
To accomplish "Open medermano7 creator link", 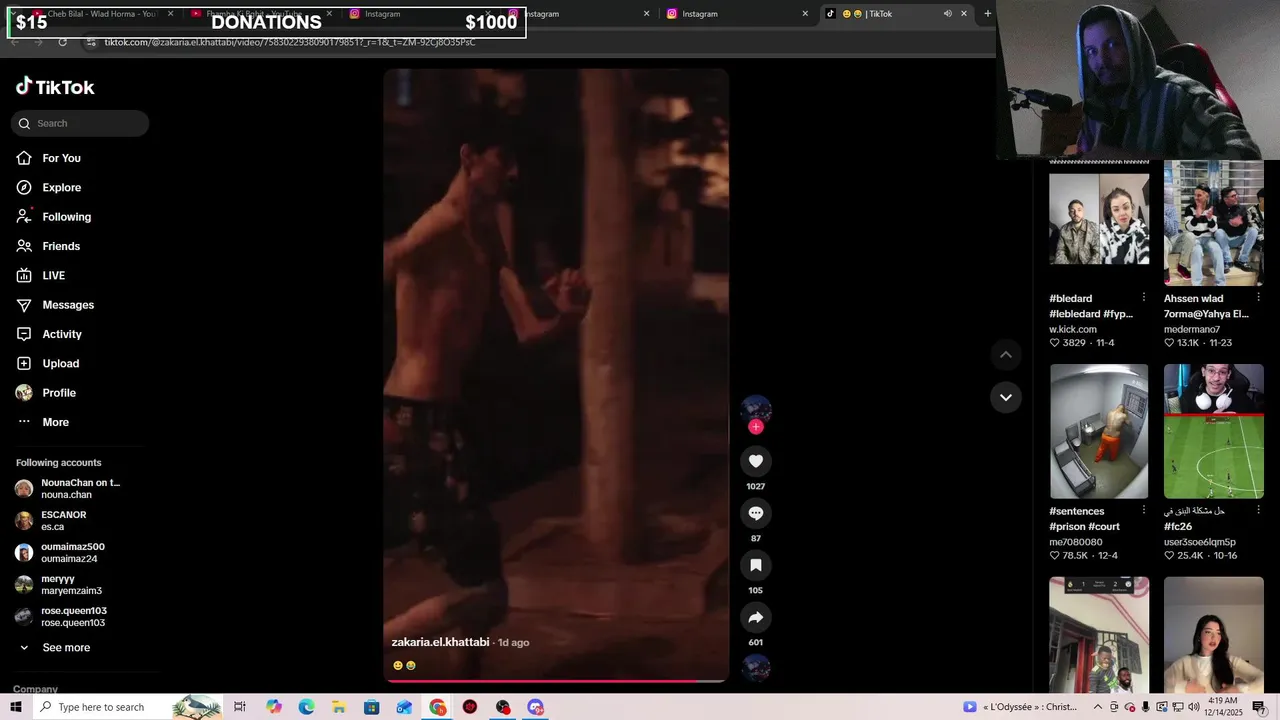I will click(1192, 329).
